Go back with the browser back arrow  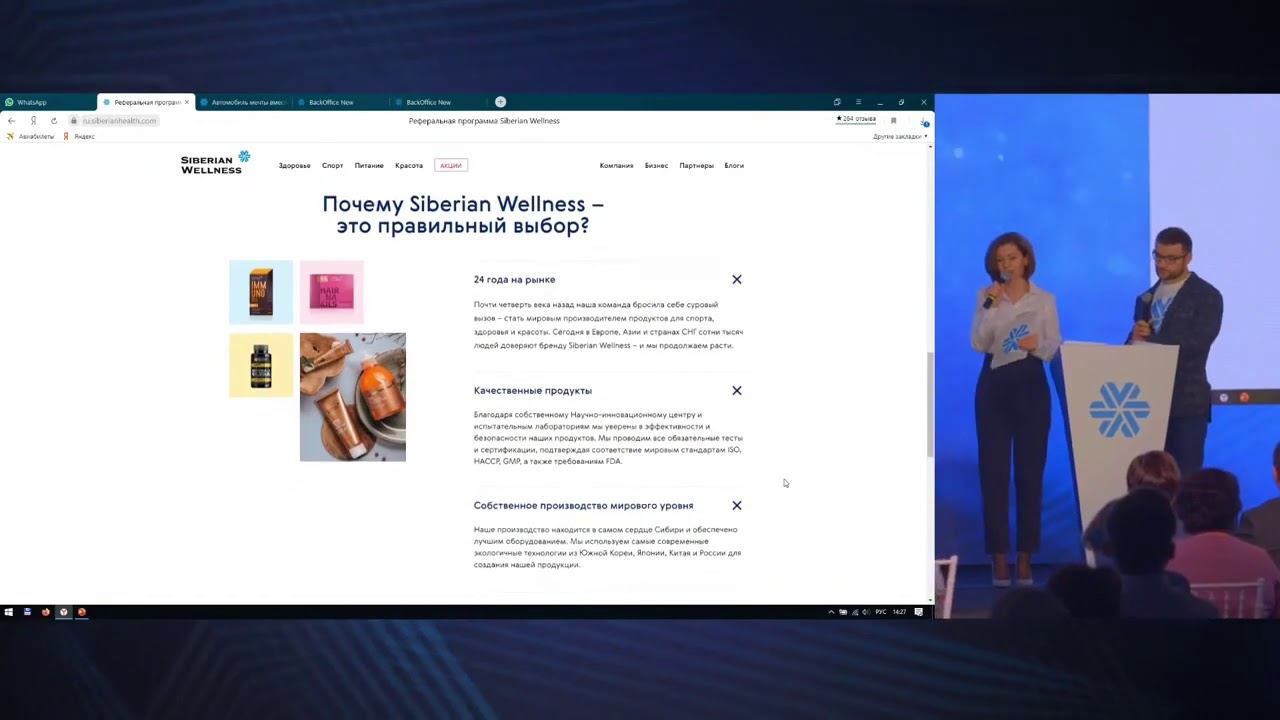point(11,120)
